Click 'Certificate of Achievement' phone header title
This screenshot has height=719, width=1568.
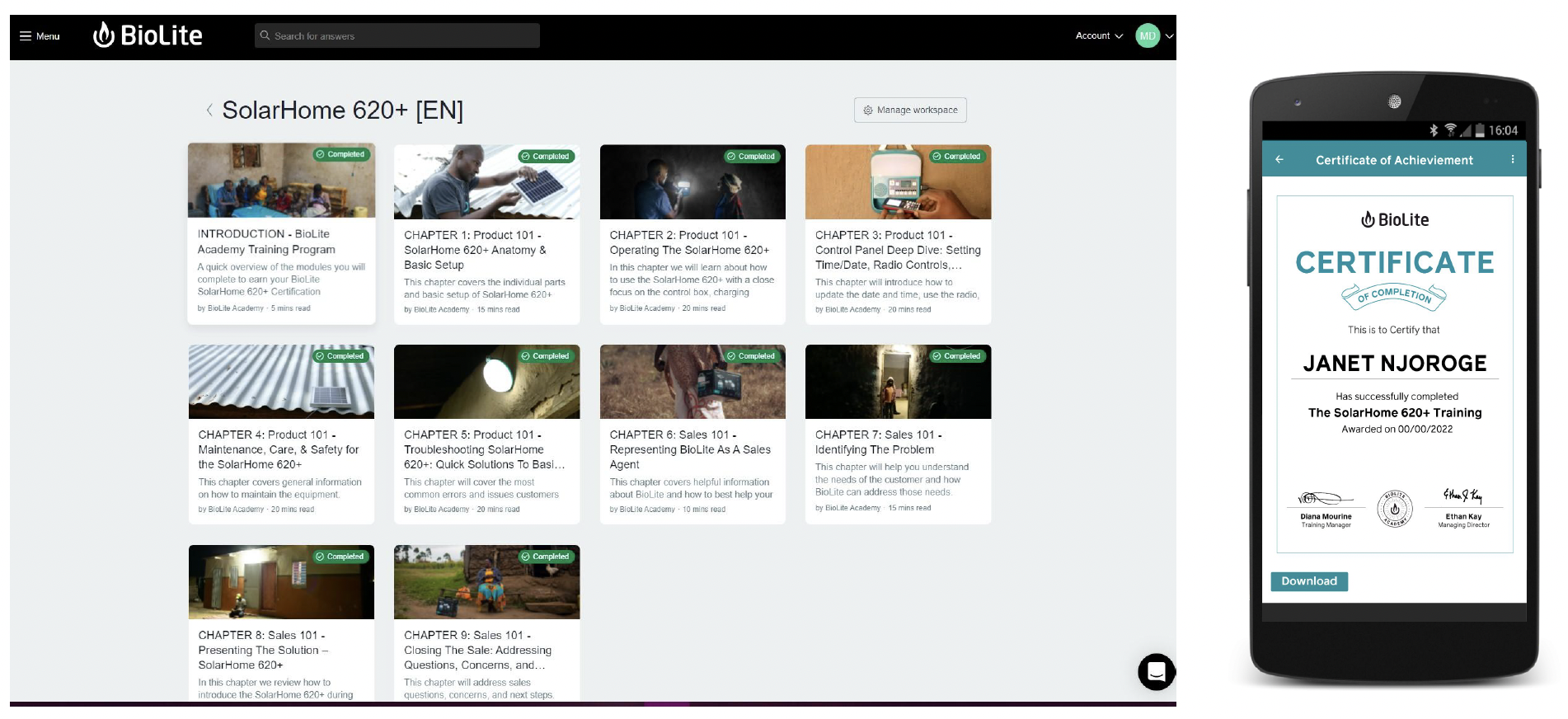click(1394, 160)
